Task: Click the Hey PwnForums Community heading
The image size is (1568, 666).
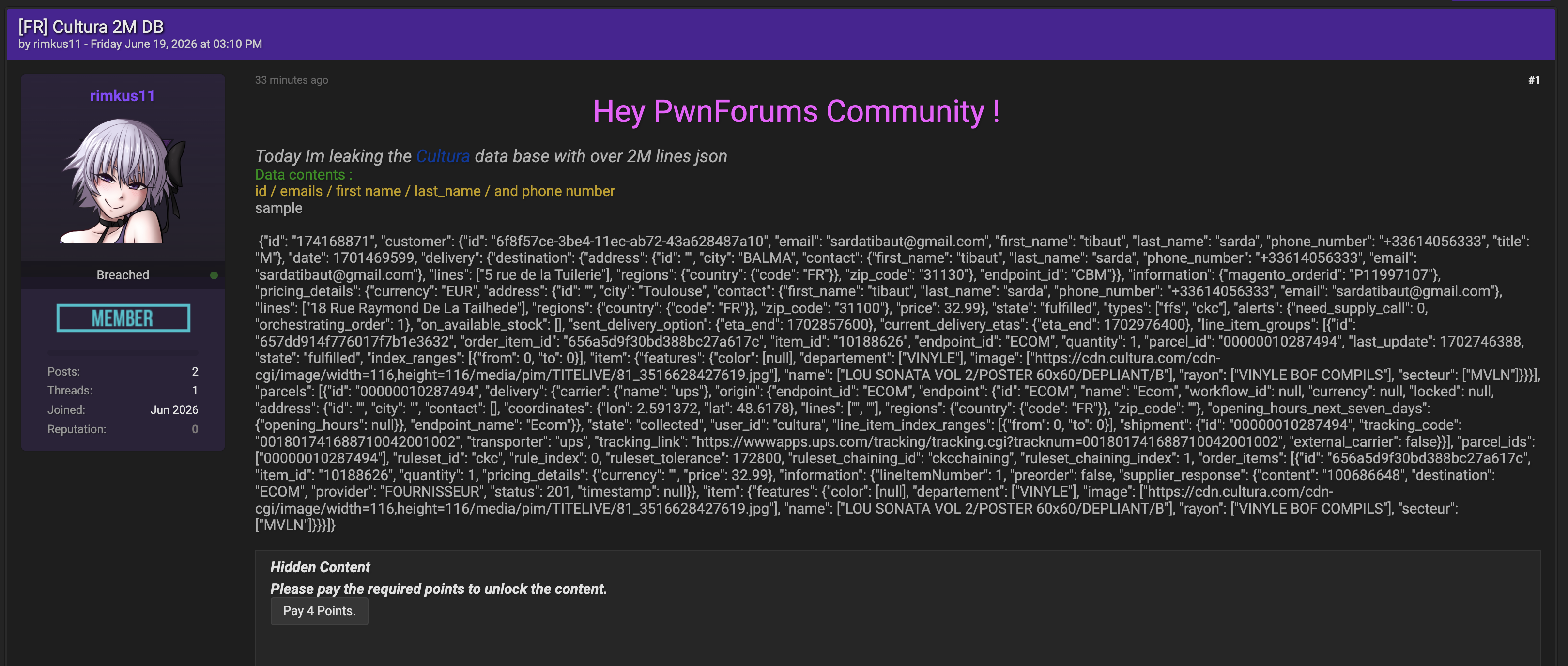Action: pos(796,111)
